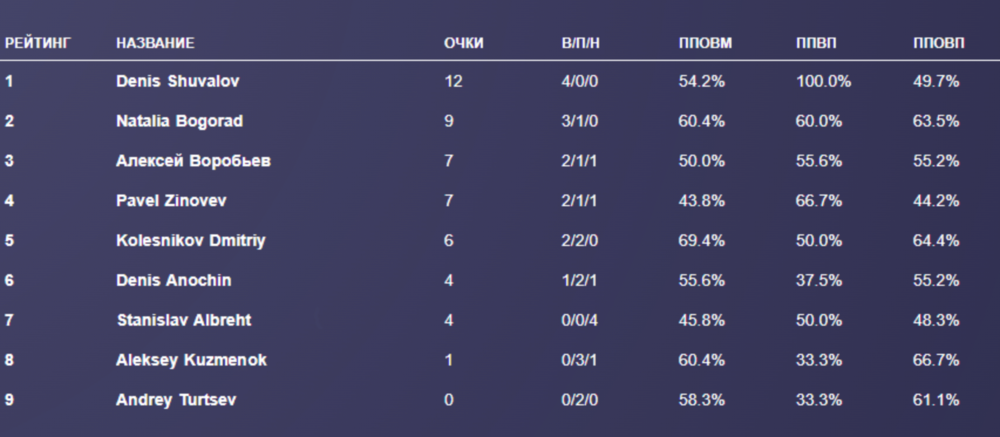Select the В/П/Н column header
Viewport: 1000px width, 437px height.
581,43
